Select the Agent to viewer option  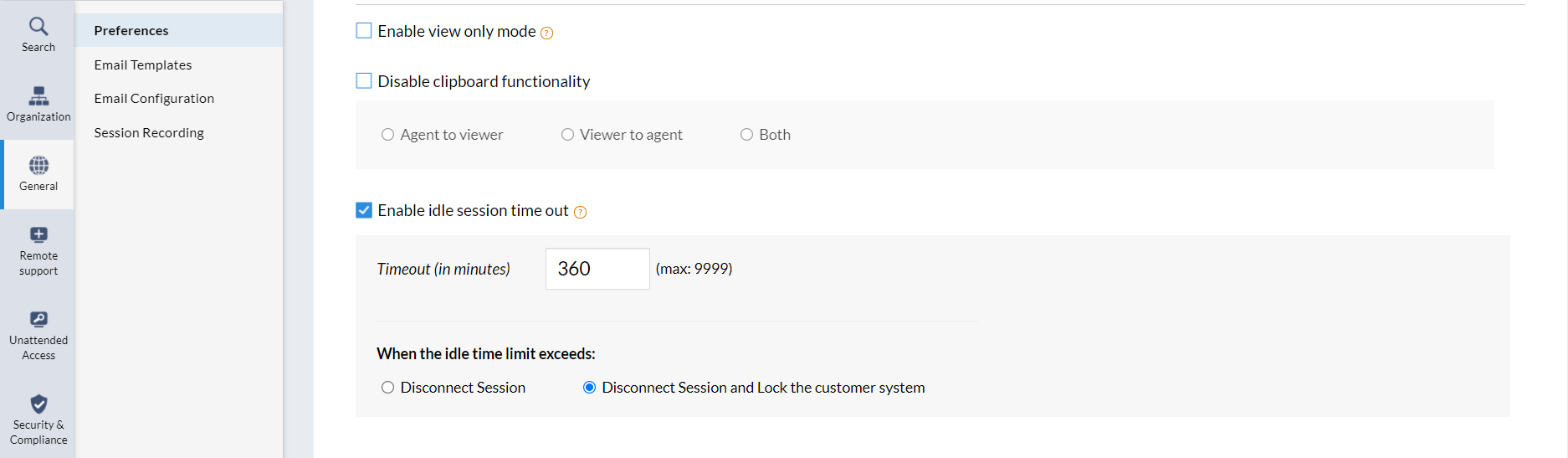[388, 135]
